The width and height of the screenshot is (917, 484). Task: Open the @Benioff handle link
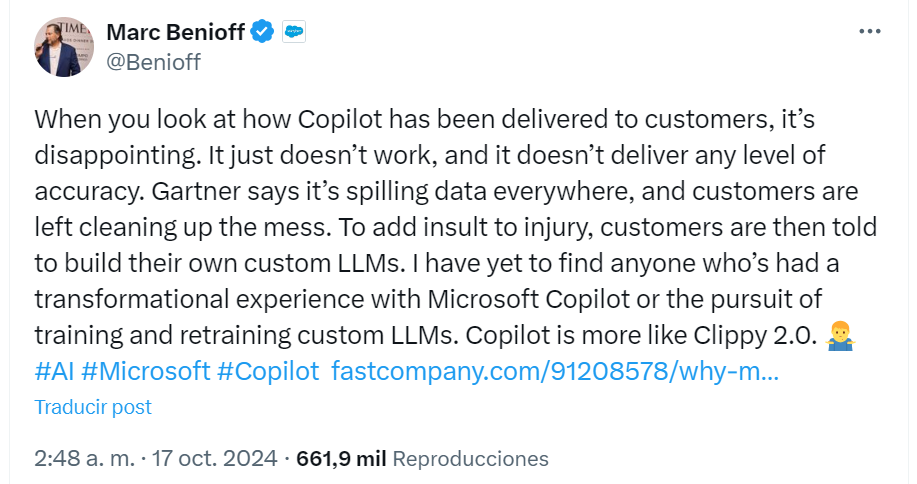[153, 62]
